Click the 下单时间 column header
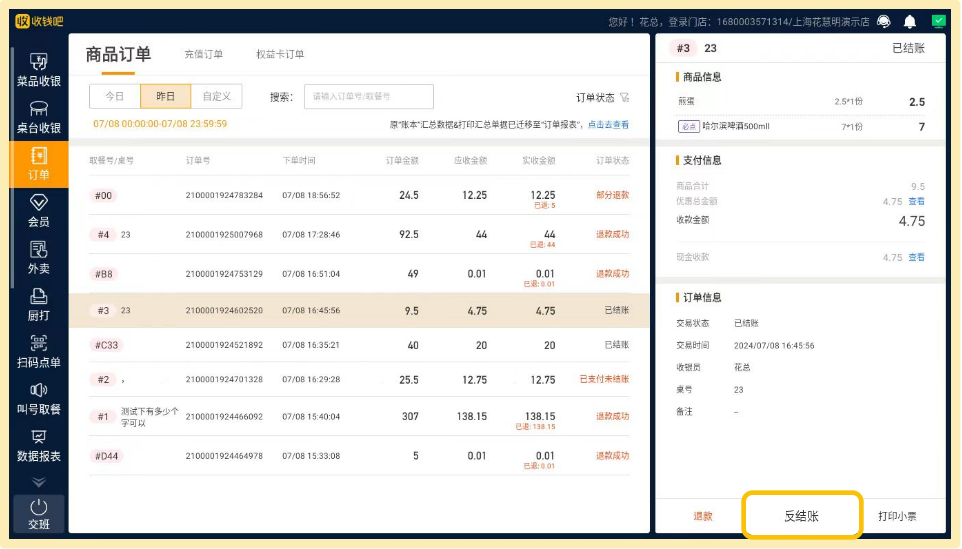 299,160
